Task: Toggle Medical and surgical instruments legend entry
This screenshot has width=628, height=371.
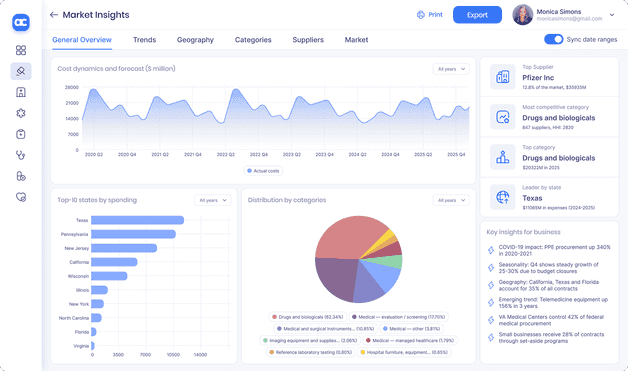Action: 326,329
